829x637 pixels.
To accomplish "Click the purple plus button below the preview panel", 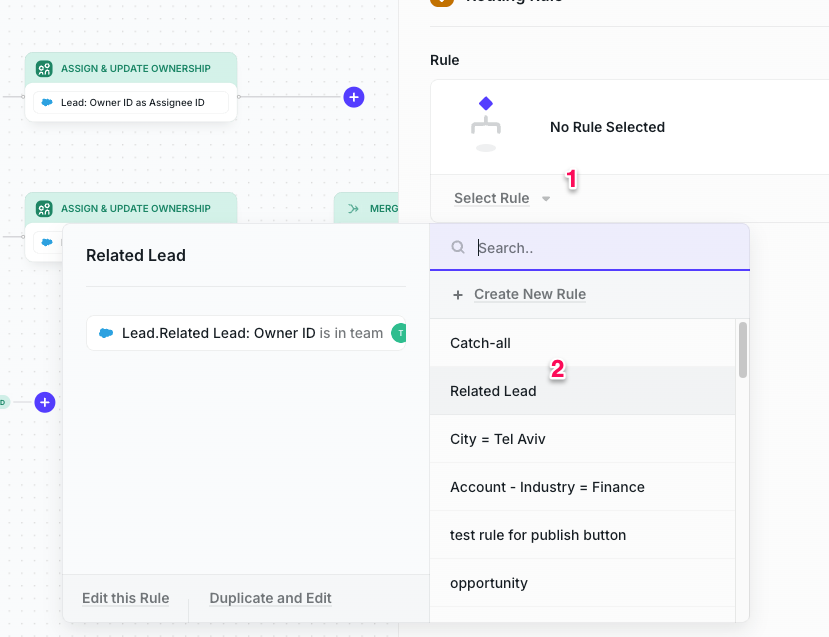I will pyautogui.click(x=45, y=402).
